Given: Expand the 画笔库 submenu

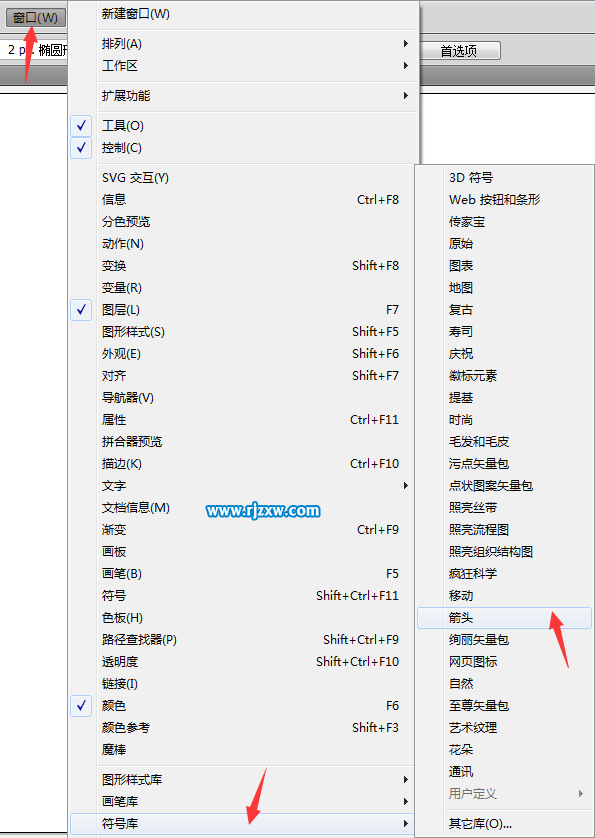Looking at the screenshot, I should tap(243, 801).
